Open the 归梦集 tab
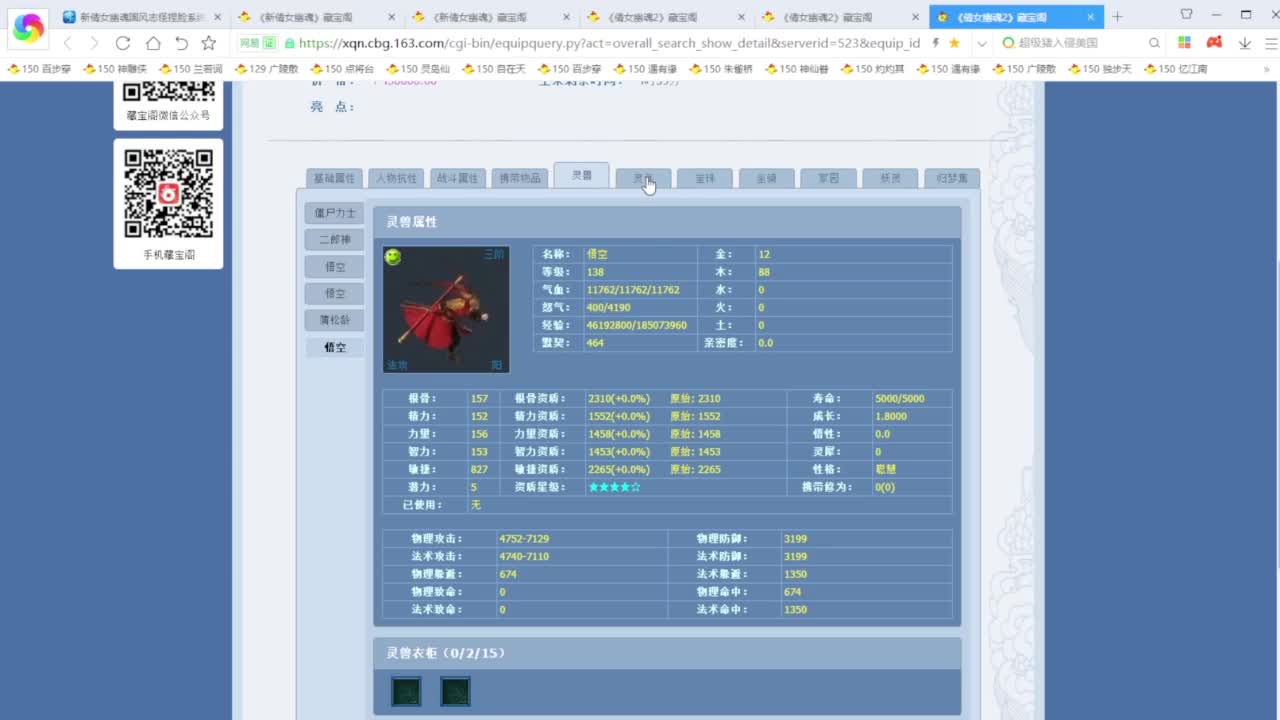The height and width of the screenshot is (720, 1280). (x=952, y=178)
